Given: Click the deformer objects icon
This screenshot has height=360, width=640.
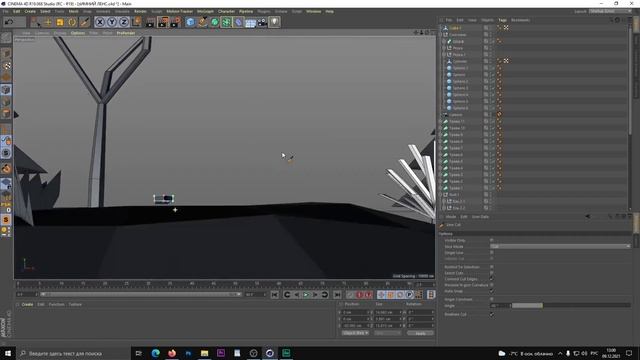Looking at the screenshot, I should click(239, 22).
